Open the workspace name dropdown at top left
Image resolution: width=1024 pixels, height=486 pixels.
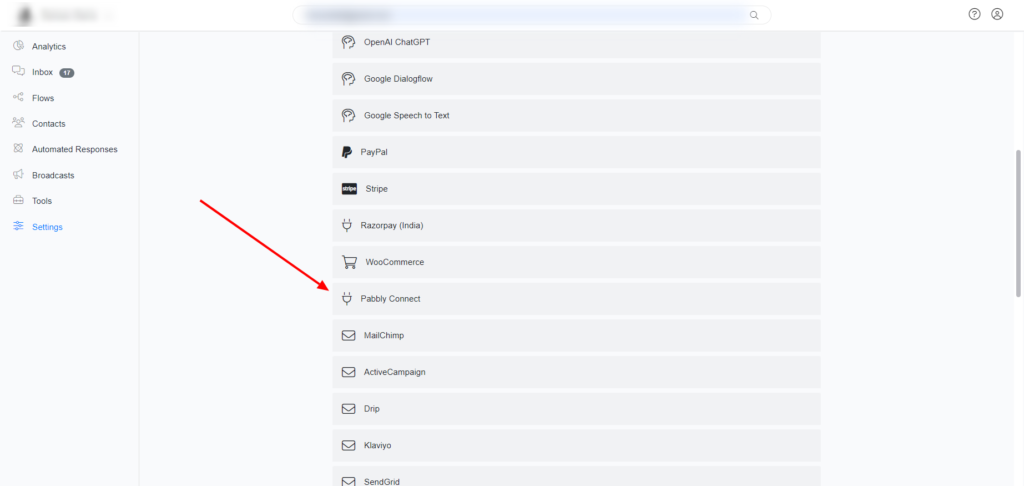[x=65, y=14]
